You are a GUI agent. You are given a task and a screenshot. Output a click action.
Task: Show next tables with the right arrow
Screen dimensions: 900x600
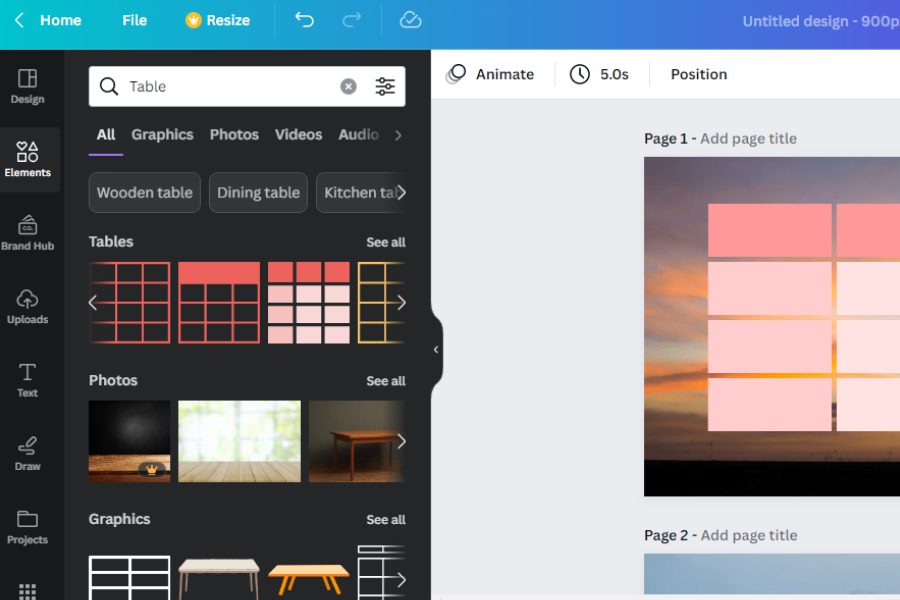(400, 303)
